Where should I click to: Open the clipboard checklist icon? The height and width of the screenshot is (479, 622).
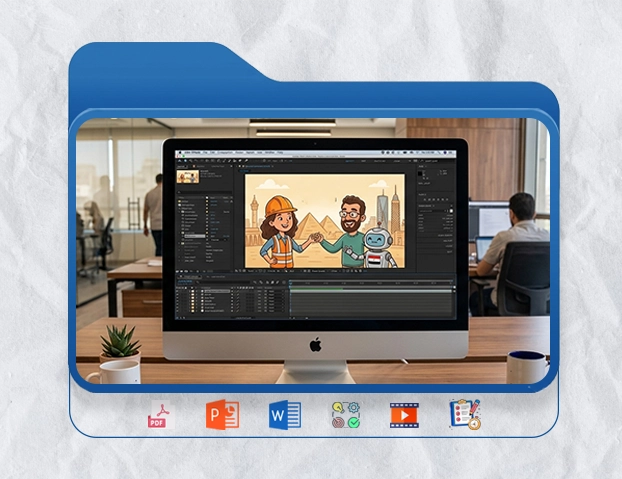point(465,414)
